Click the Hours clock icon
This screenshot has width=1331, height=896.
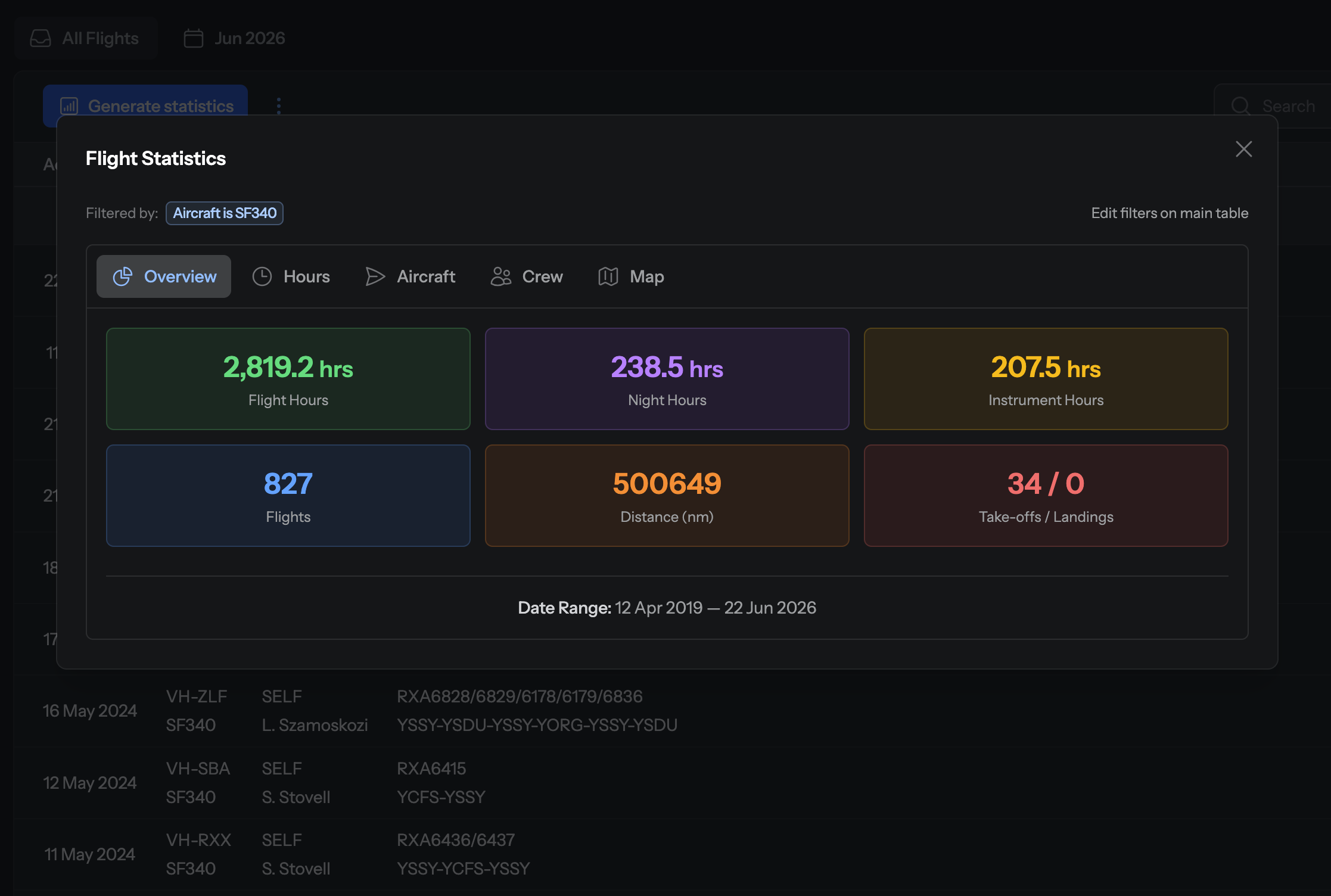coord(262,276)
